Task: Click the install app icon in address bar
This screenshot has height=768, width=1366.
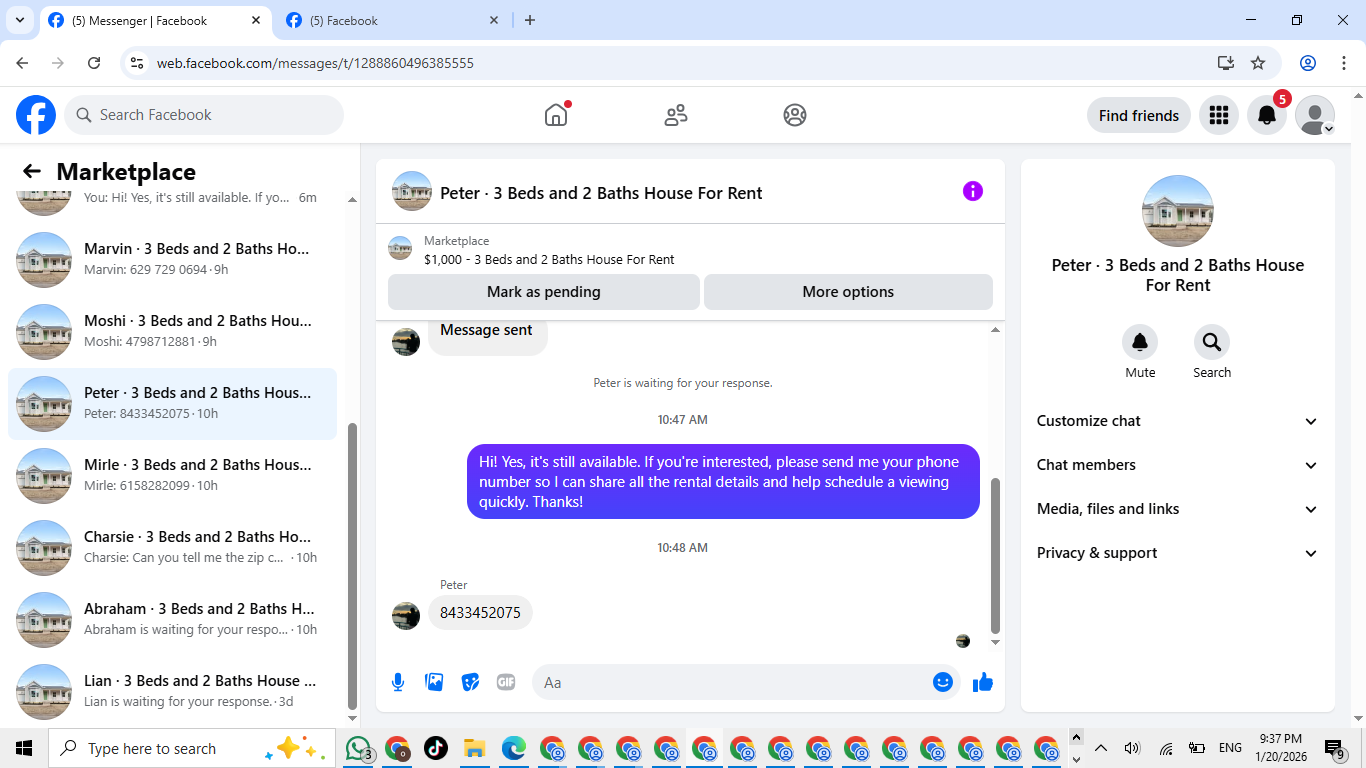Action: pos(1226,63)
